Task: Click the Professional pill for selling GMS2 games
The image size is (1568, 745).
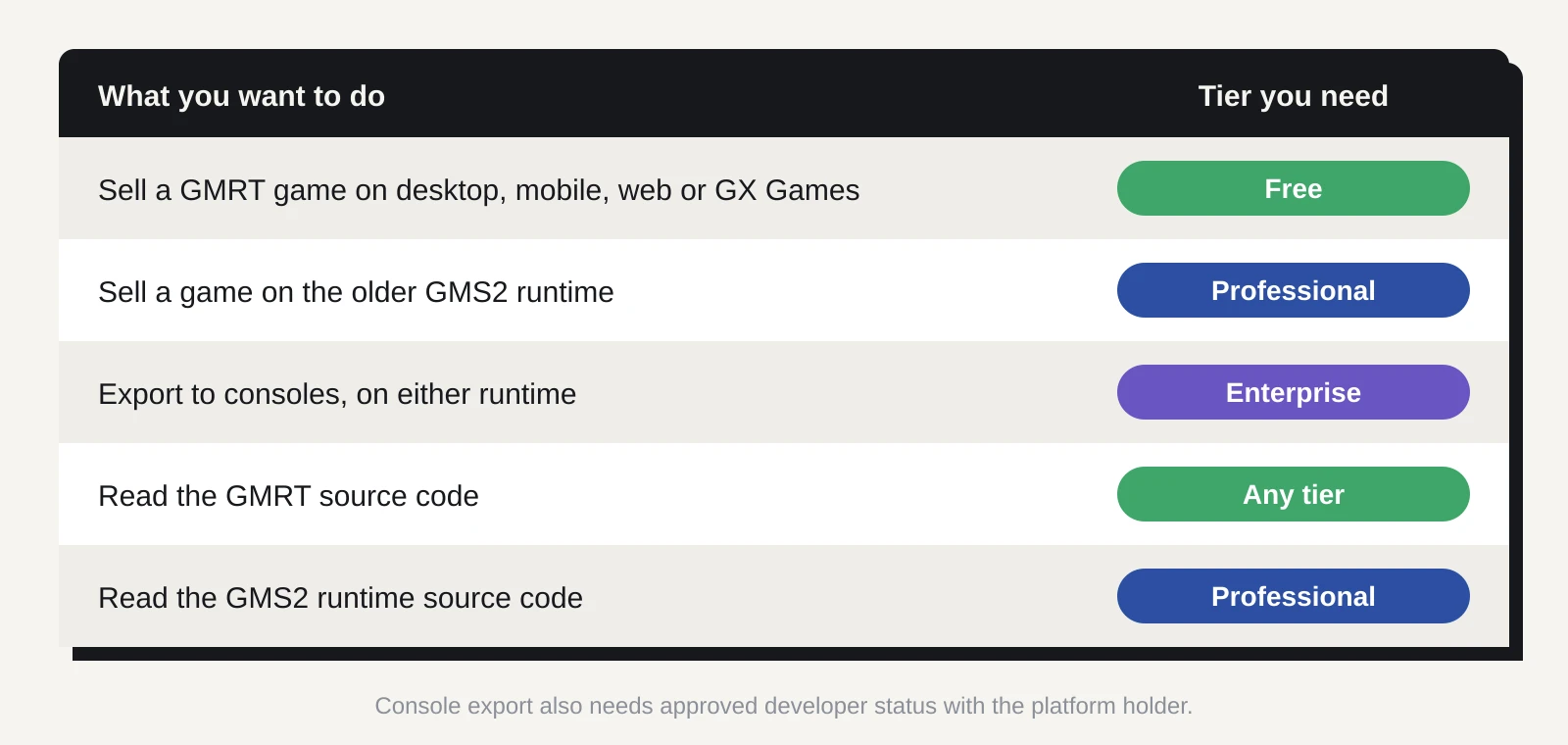Action: click(1294, 290)
